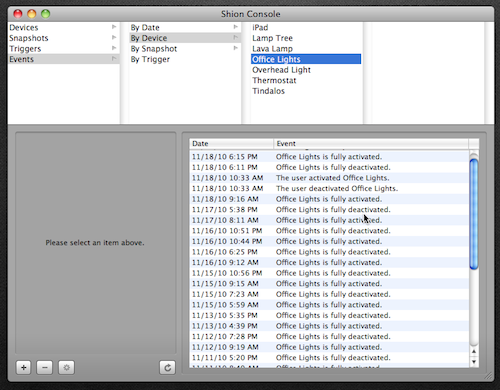Select the 11/15/10 5:59 AM event row
Viewport: 500px width, 390px height.
pyautogui.click(x=329, y=305)
